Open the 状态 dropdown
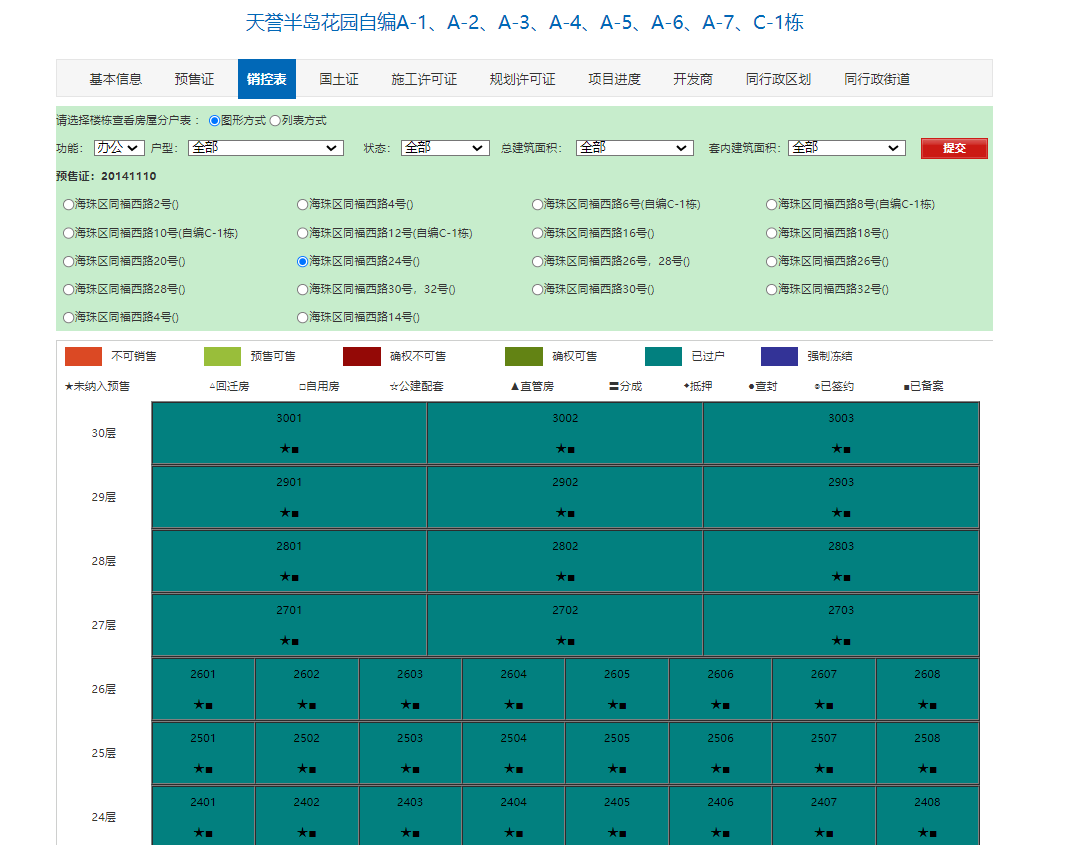This screenshot has height=845, width=1071. [x=447, y=146]
